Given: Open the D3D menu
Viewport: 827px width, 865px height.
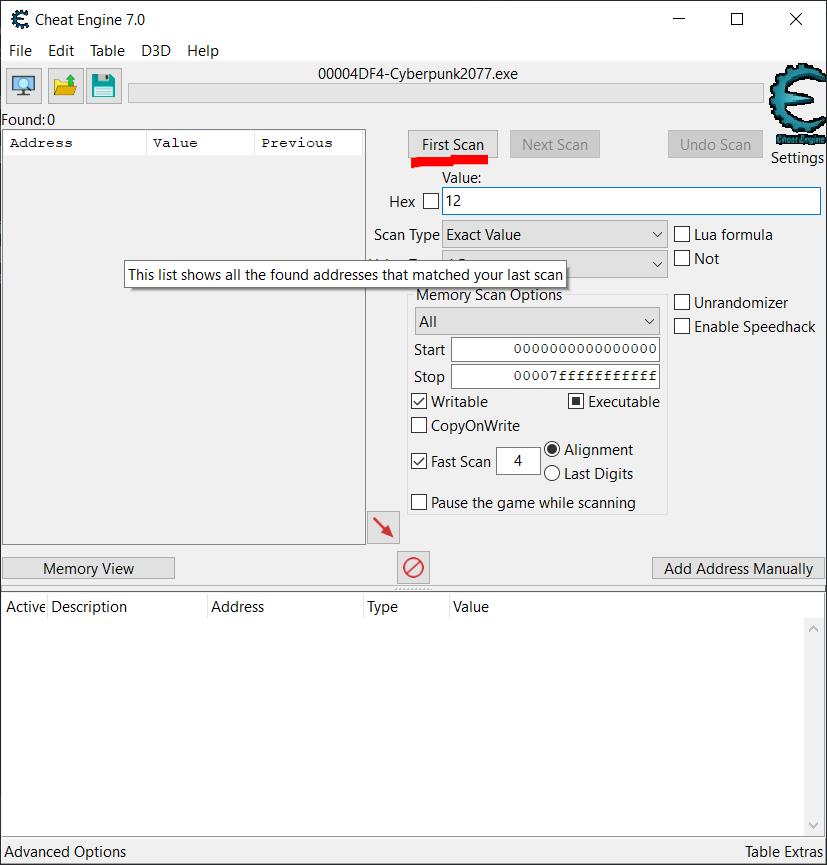Looking at the screenshot, I should pos(156,51).
